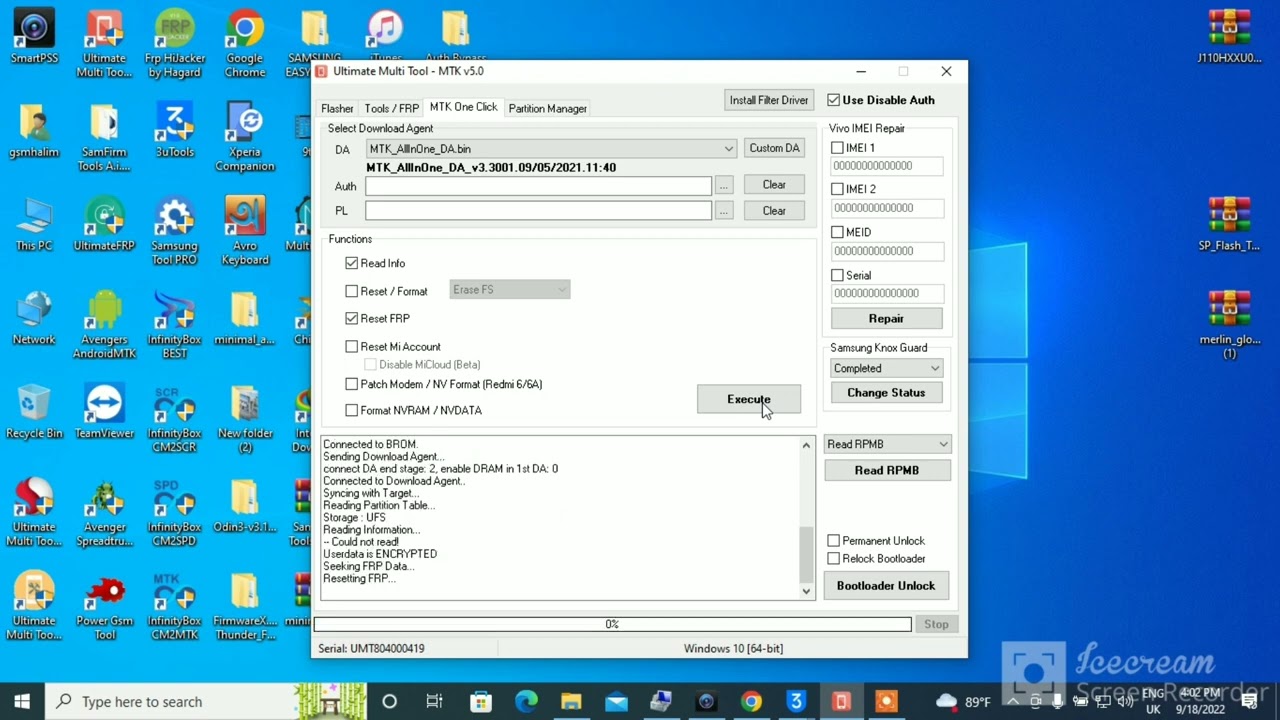Launch Avenger Spreadtrum tool shortcut
The image size is (1280, 720).
coord(104,514)
